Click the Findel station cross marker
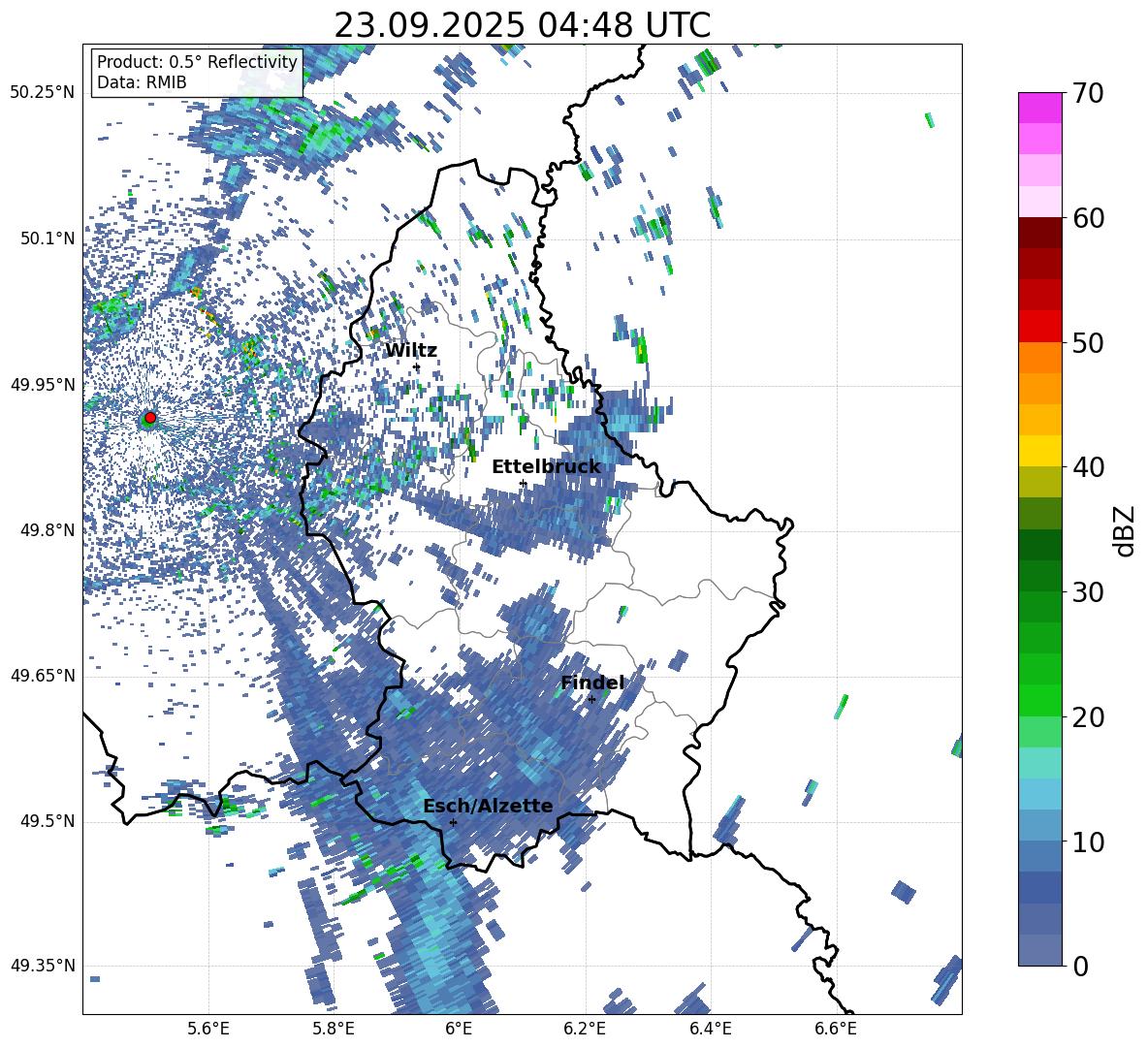This screenshot has width=1148, height=1048. [x=591, y=700]
